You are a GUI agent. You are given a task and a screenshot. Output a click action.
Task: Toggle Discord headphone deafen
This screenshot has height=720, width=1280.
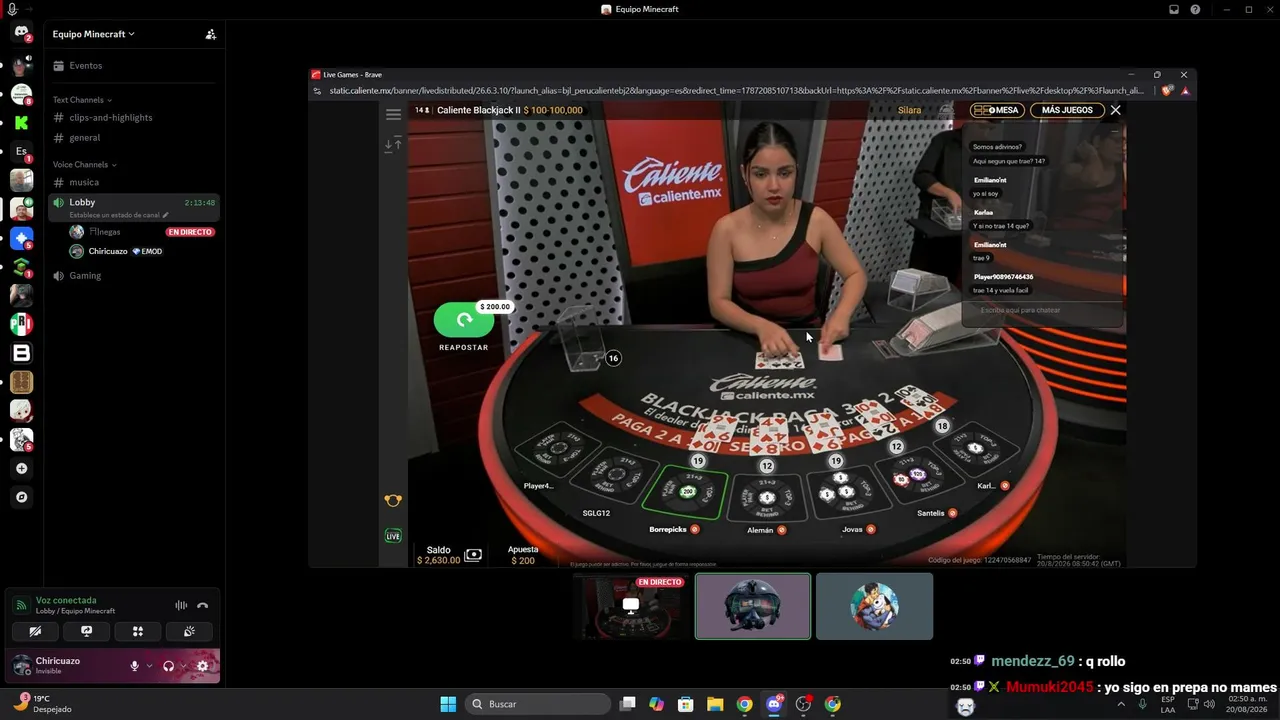[168, 666]
